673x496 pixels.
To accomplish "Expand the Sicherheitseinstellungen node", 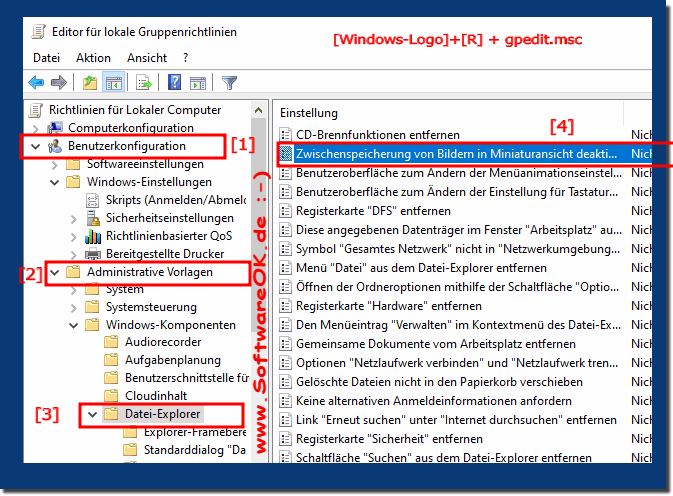I will 73,218.
